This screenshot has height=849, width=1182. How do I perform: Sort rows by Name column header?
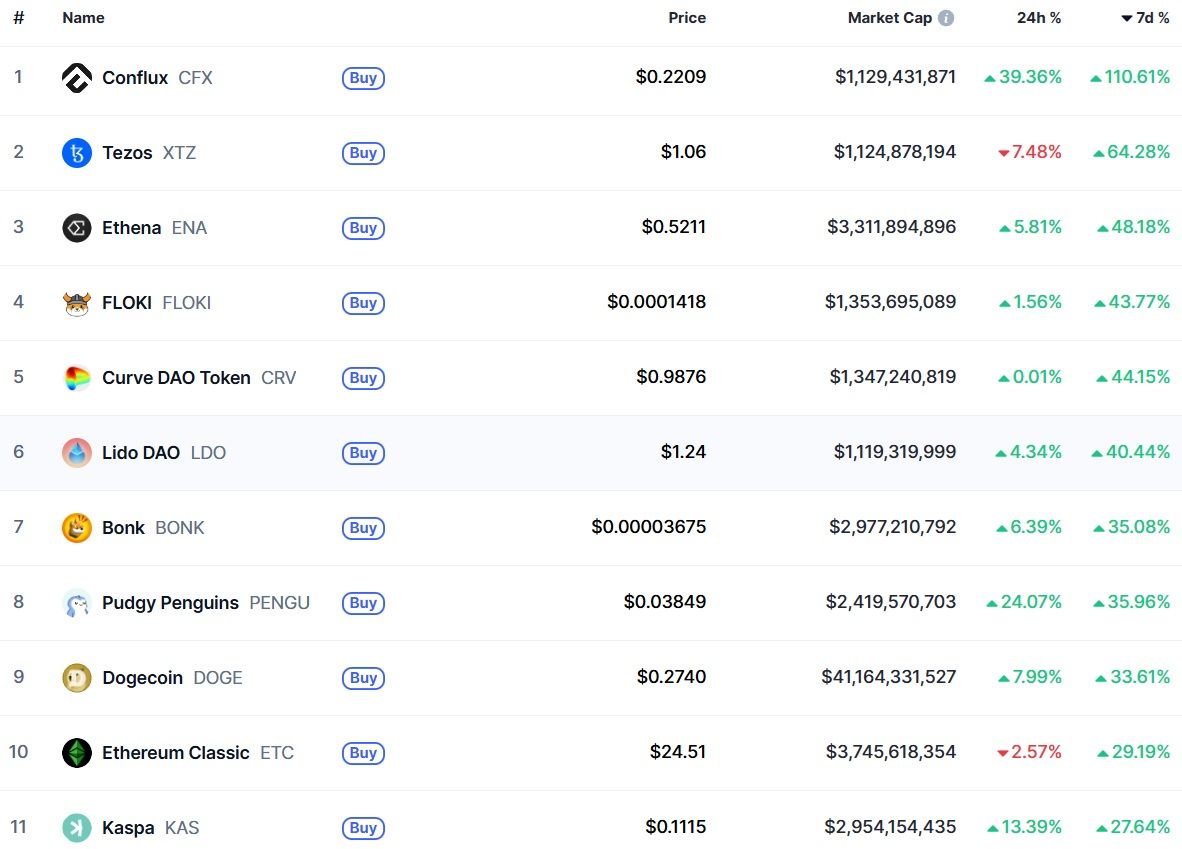[83, 18]
